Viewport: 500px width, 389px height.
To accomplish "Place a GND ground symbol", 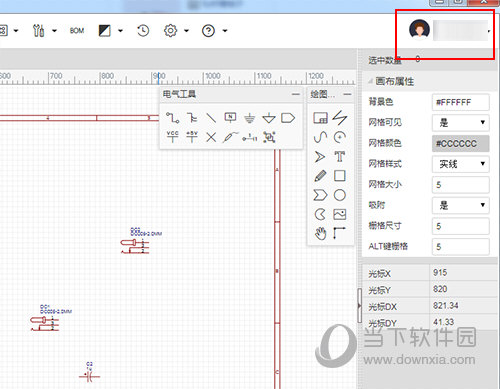I will pyautogui.click(x=249, y=118).
